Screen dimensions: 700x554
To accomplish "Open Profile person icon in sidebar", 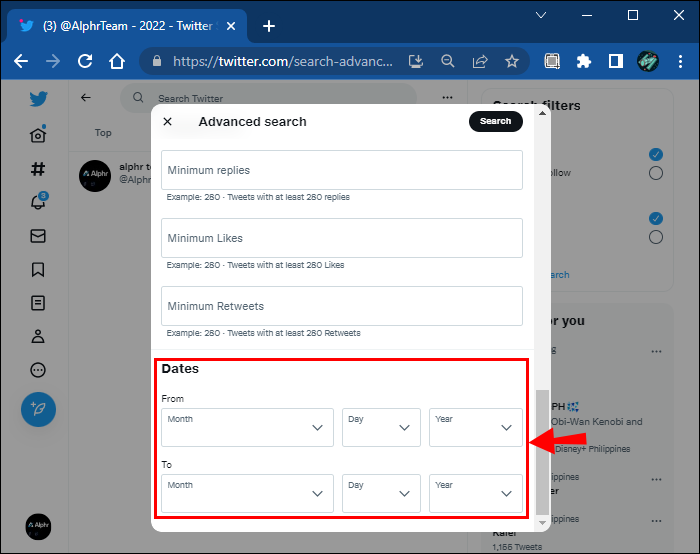I will (x=38, y=336).
